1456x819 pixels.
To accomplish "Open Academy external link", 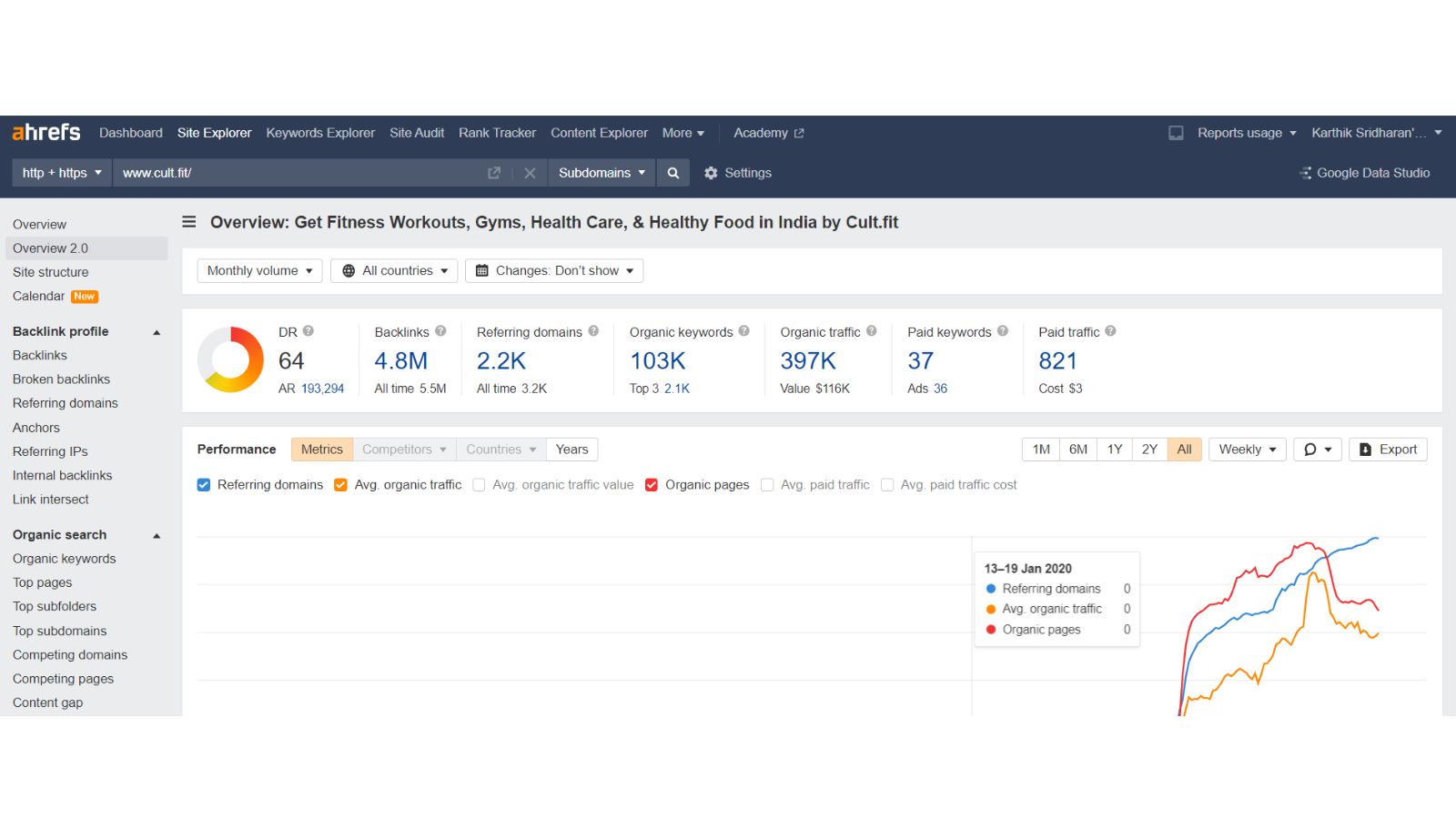I will coord(769,133).
